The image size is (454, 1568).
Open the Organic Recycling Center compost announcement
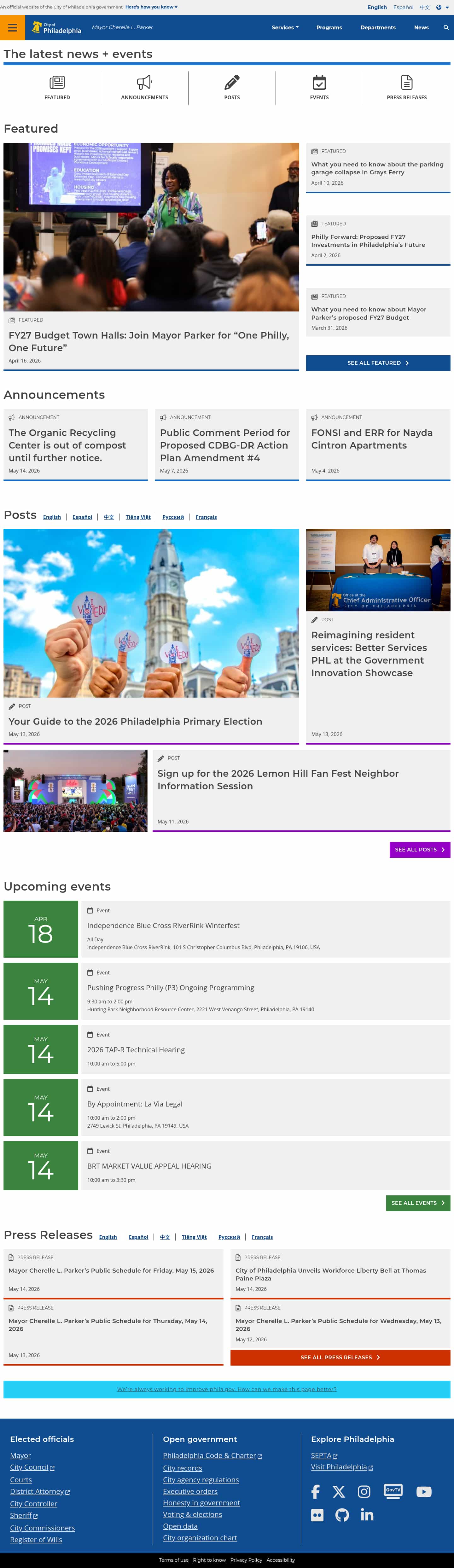(67, 445)
